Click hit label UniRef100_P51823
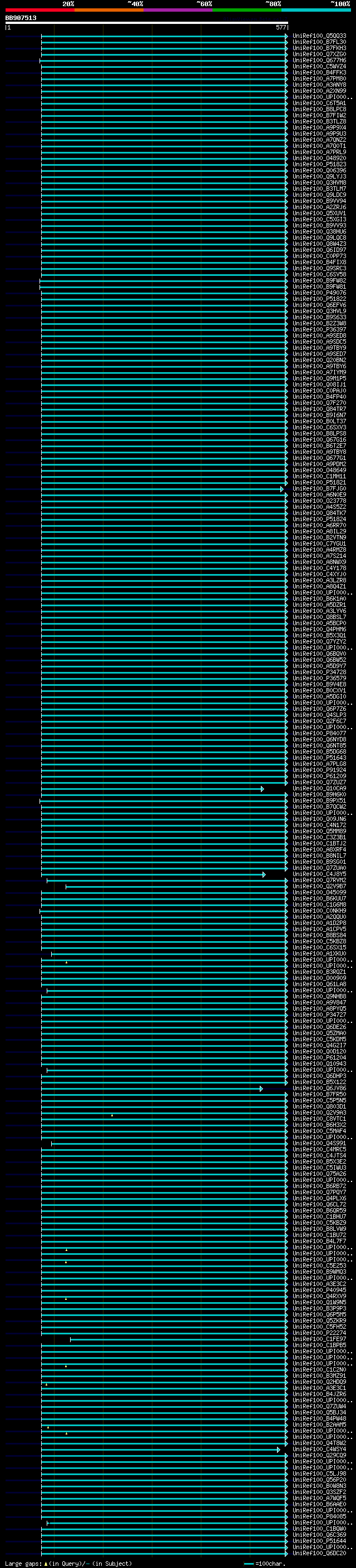Image resolution: width=356 pixels, height=1568 pixels. coord(319,164)
